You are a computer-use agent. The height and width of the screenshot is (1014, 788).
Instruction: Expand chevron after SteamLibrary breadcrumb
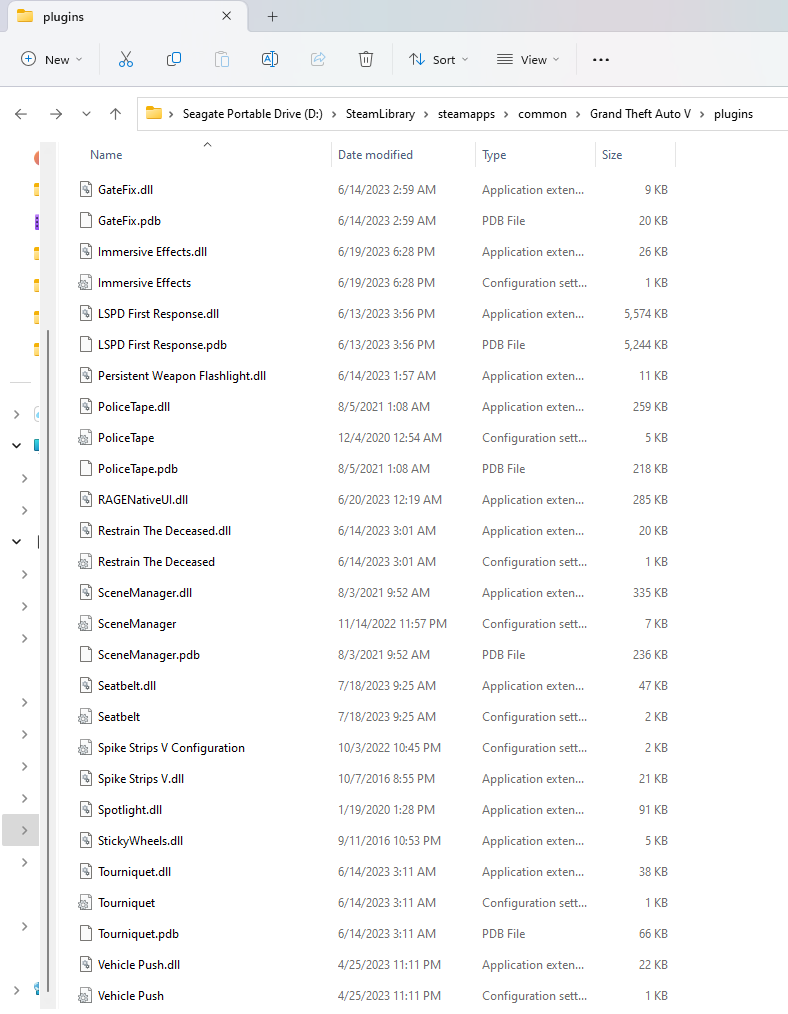[x=426, y=114]
